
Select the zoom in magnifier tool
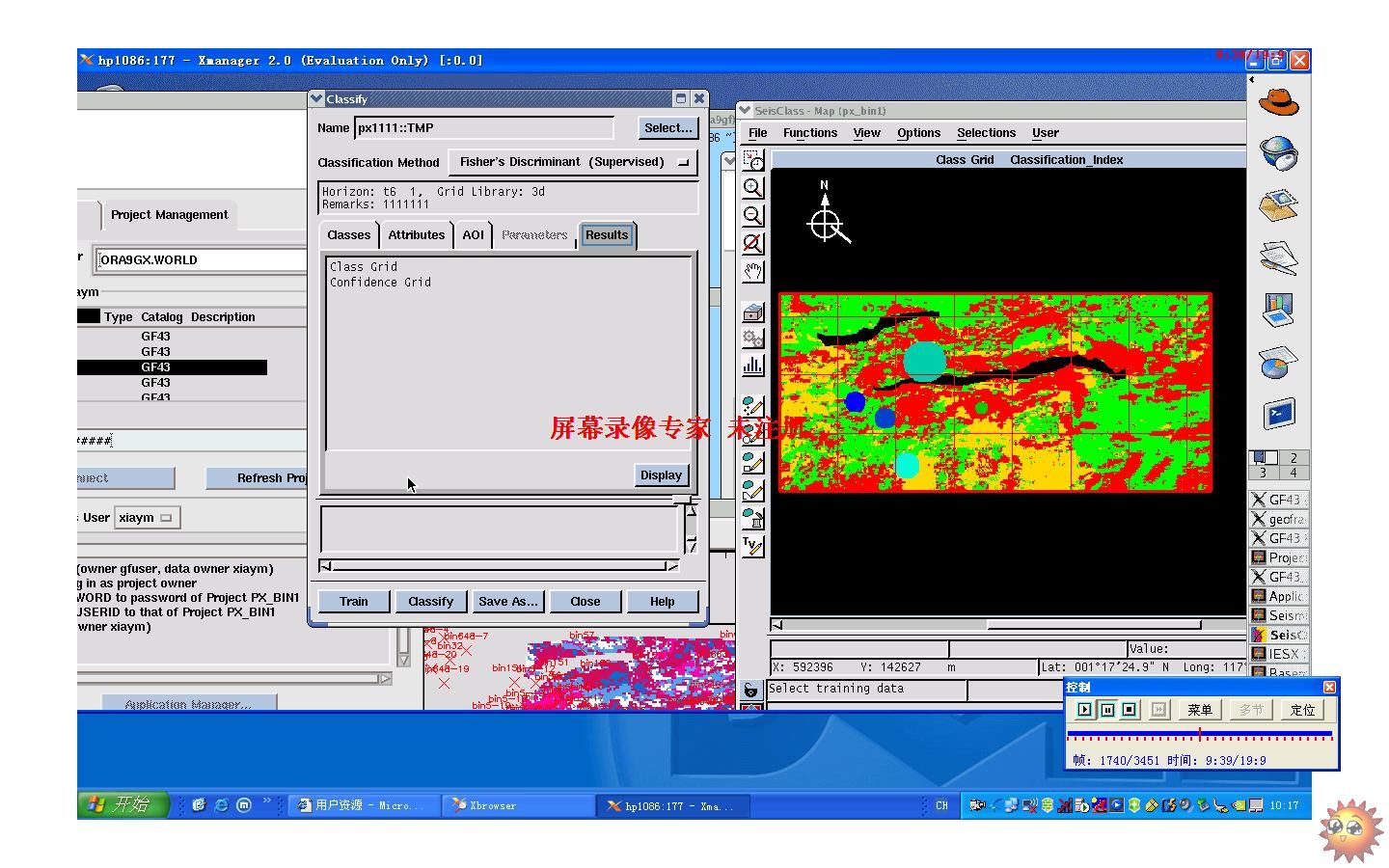753,188
